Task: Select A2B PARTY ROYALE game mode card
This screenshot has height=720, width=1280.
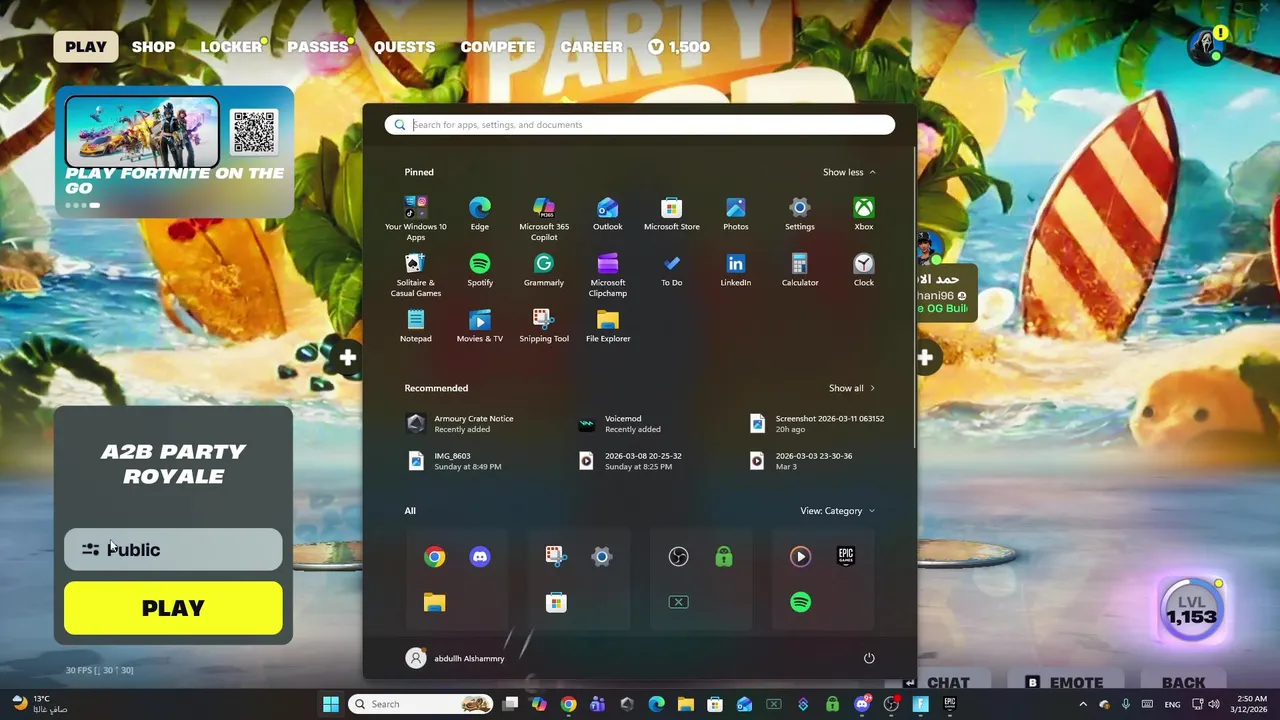Action: pyautogui.click(x=173, y=464)
